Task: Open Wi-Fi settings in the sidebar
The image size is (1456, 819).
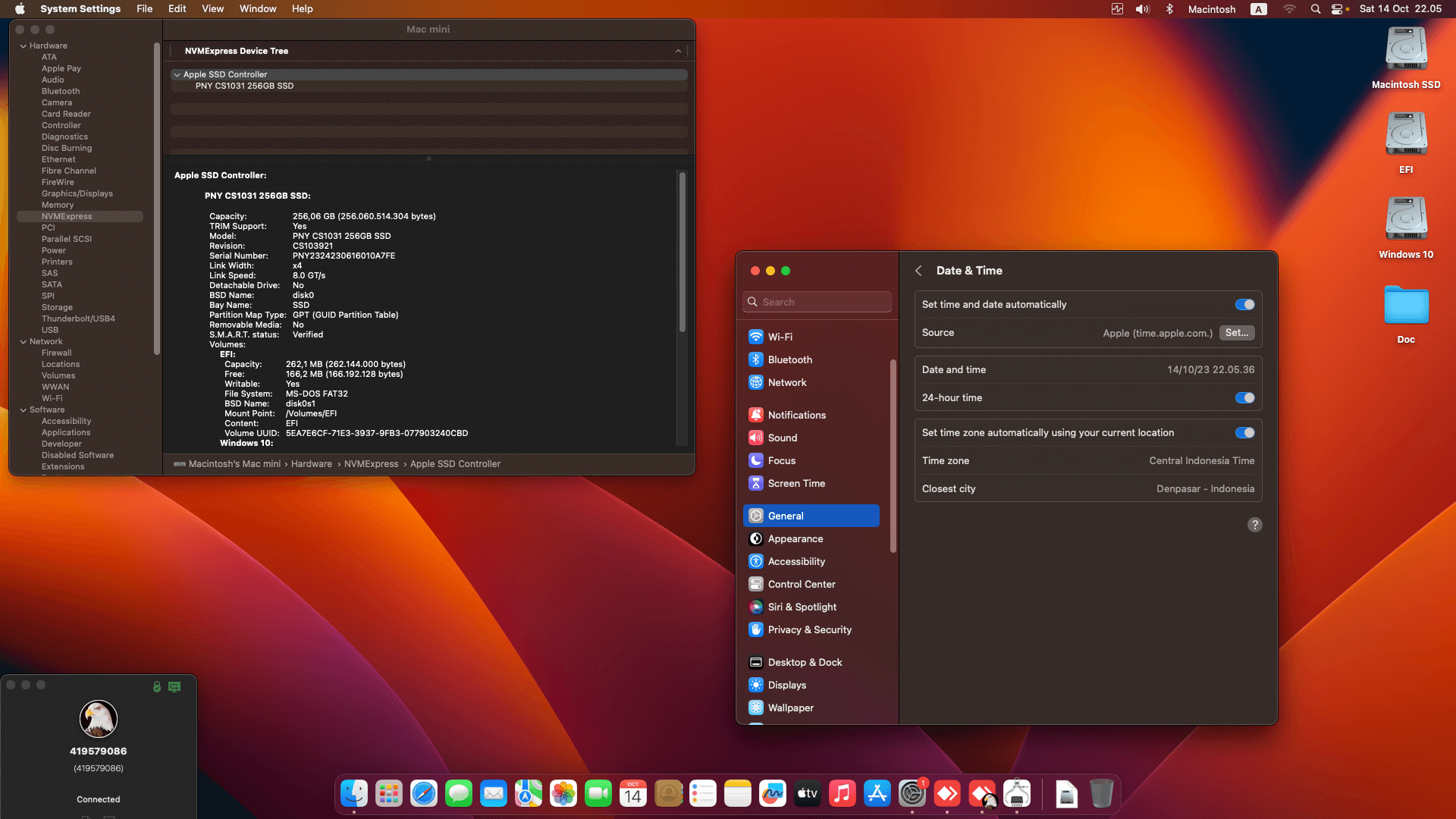Action: coord(779,337)
